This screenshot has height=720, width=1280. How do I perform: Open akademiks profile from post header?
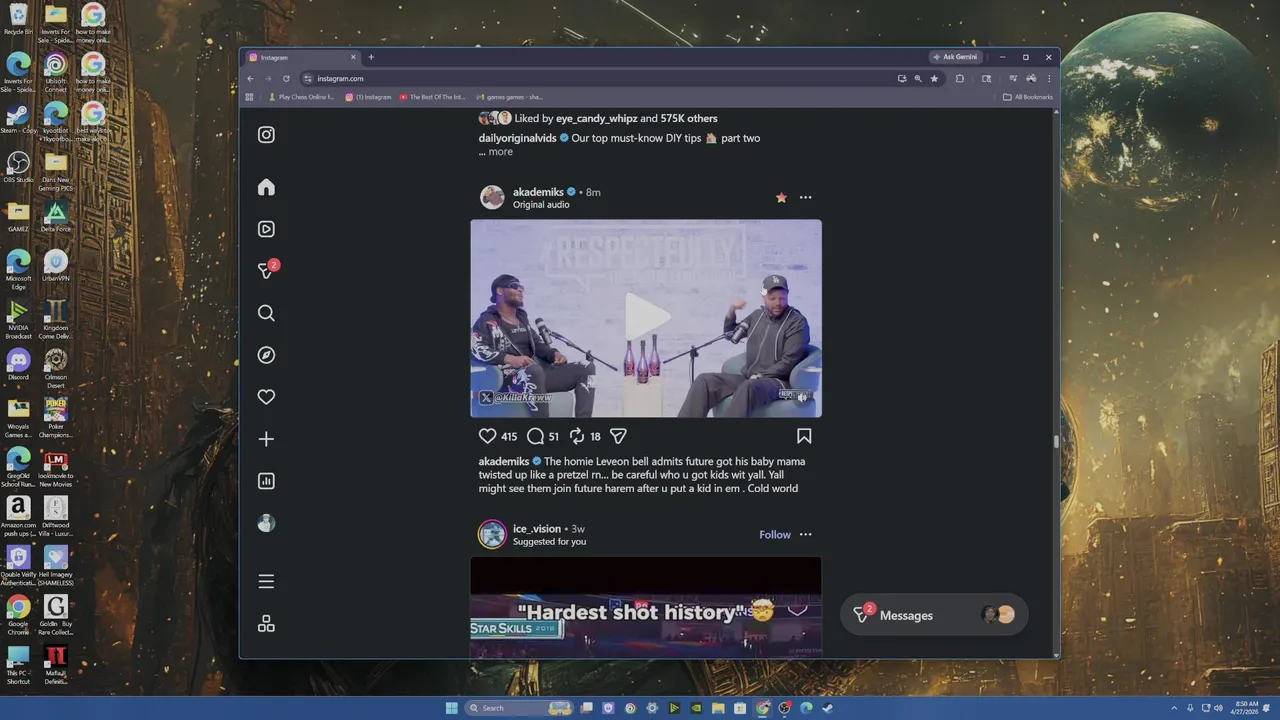pos(538,192)
